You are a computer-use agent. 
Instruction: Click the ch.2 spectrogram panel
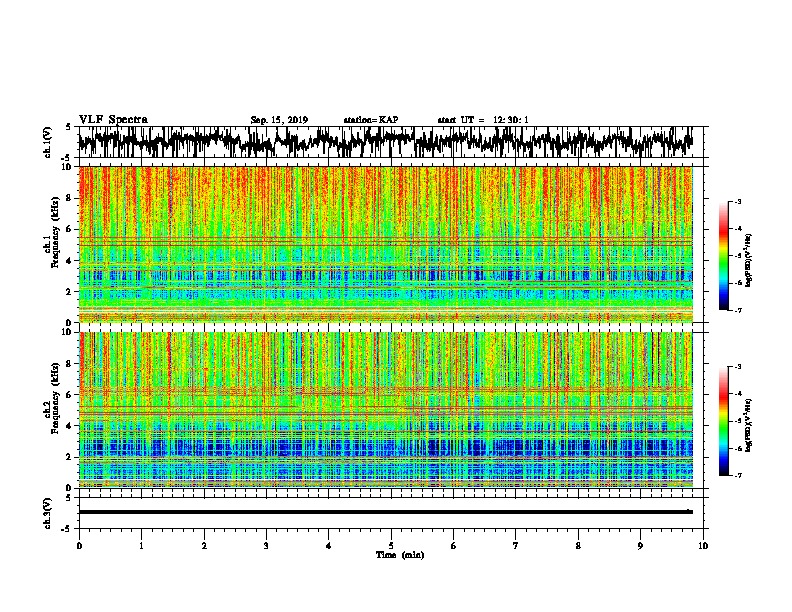(385, 410)
